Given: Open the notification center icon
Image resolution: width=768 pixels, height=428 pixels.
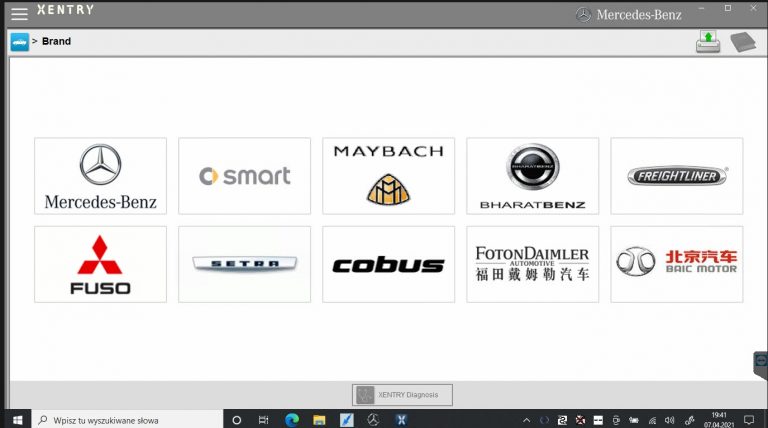Looking at the screenshot, I should coord(748,420).
